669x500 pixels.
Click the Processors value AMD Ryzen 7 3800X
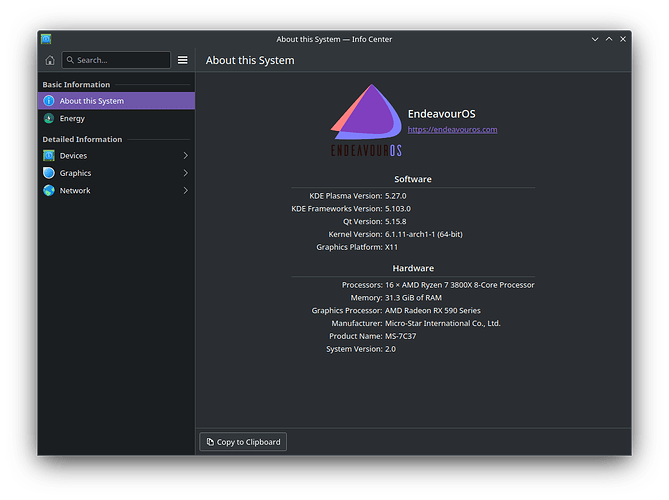[x=460, y=285]
